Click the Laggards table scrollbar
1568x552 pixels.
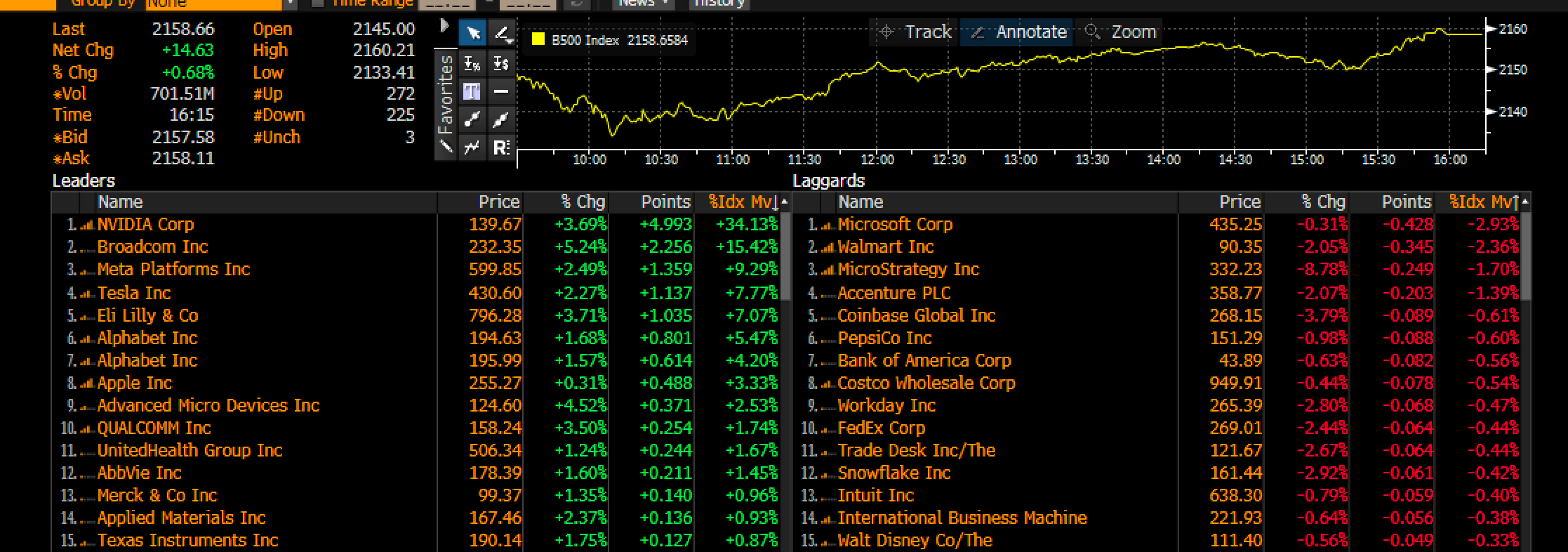point(1526,256)
